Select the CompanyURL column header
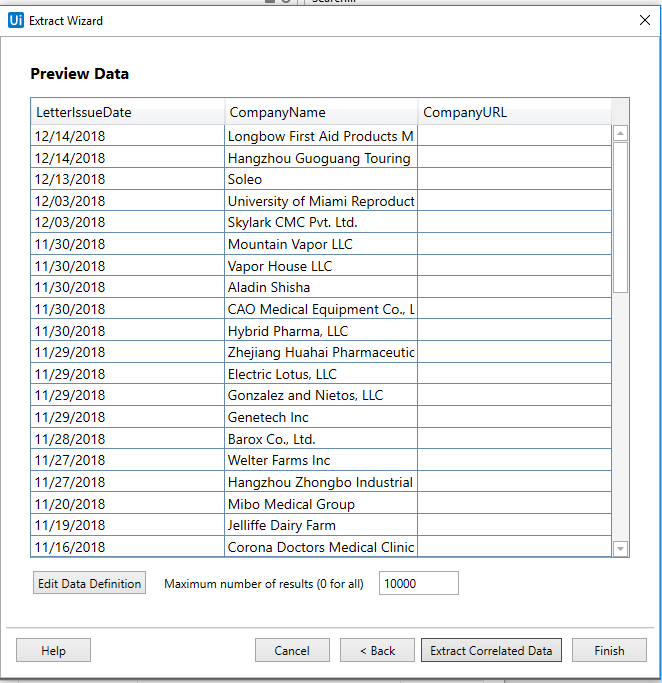 pos(514,112)
